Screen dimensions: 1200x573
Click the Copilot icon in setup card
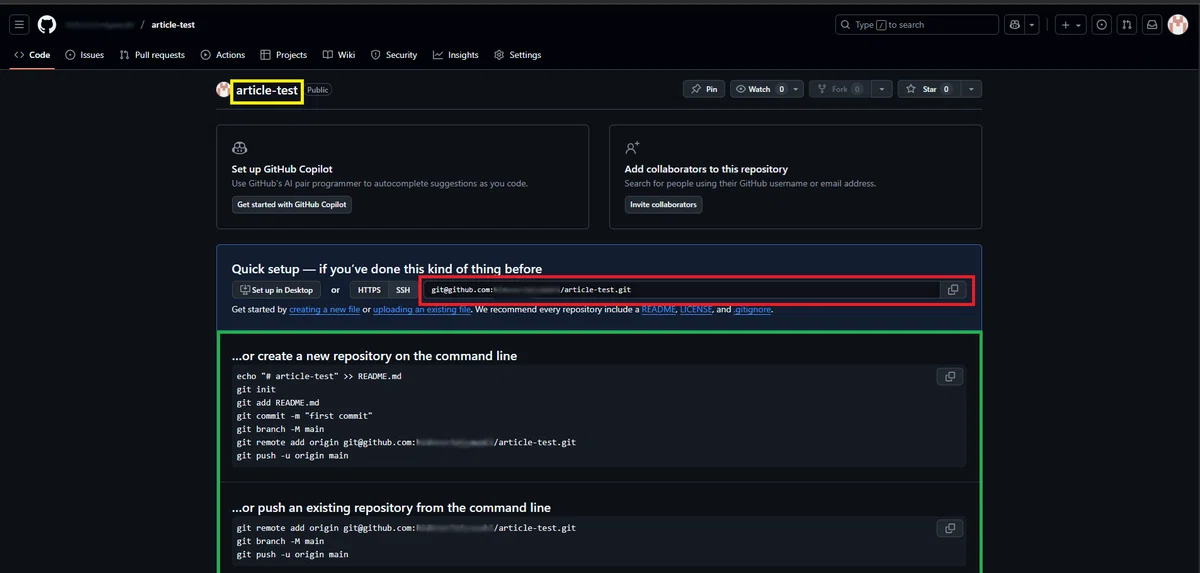(239, 148)
